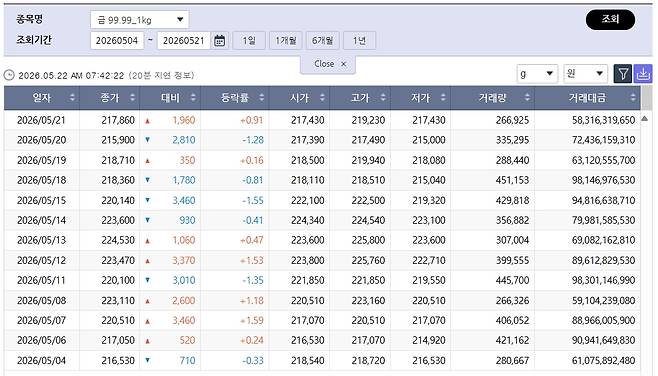The height and width of the screenshot is (376, 658).
Task: Select the 1일 period button
Action: pyautogui.click(x=249, y=41)
